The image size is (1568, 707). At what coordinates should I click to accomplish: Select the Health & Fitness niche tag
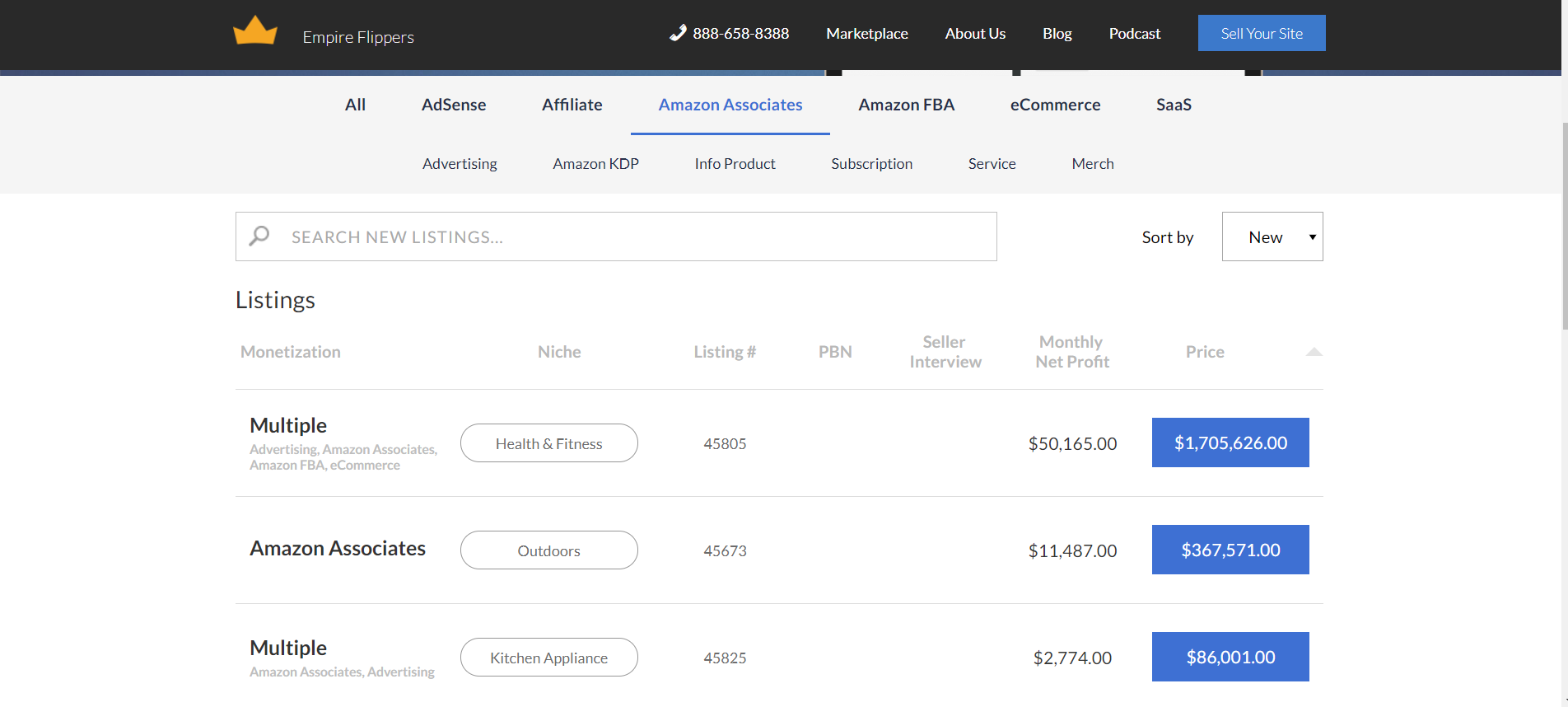[548, 443]
